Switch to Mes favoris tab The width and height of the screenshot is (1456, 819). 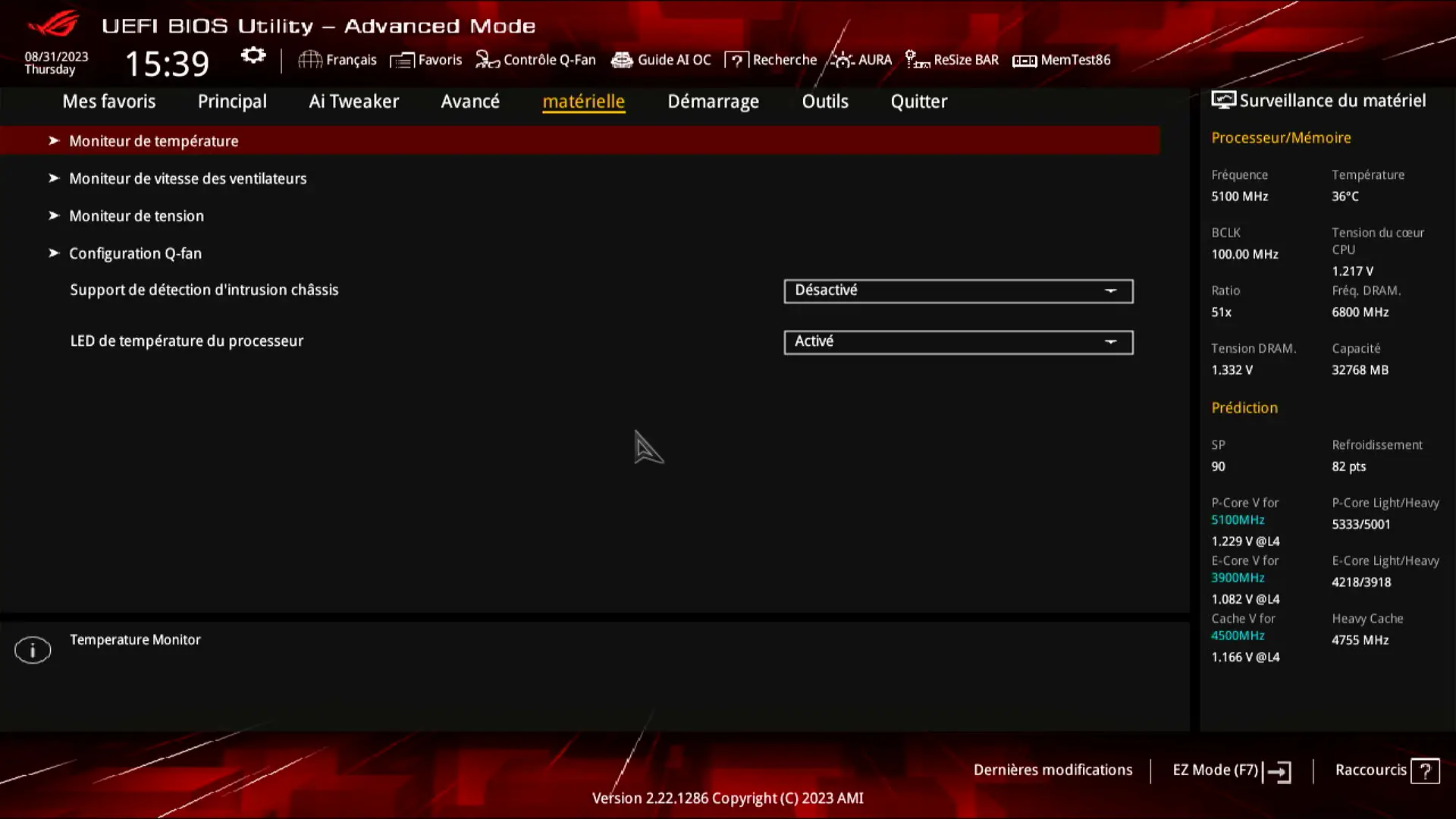pyautogui.click(x=108, y=101)
